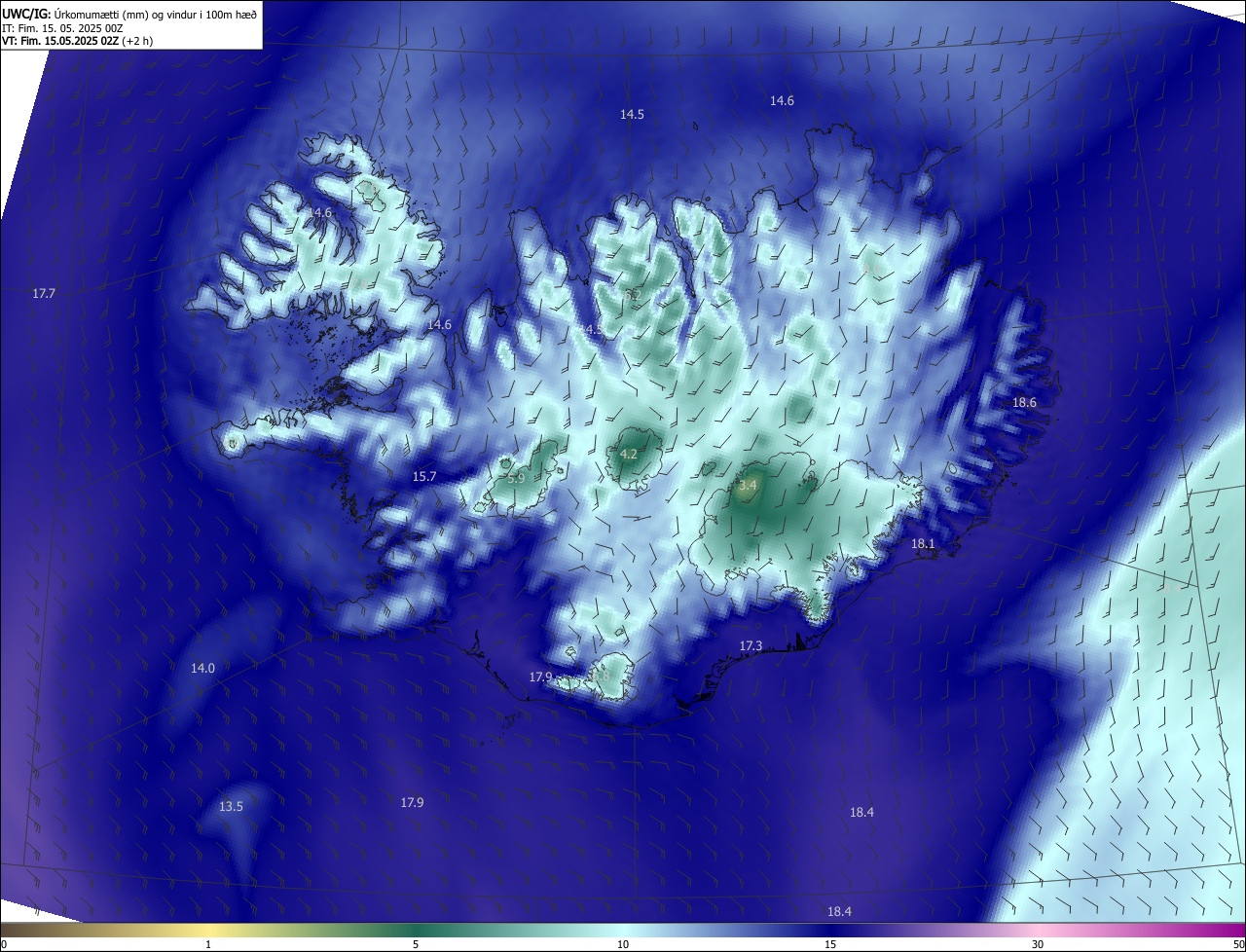Click the 18.6 value label near the east fjords
This screenshot has width=1246, height=952.
click(1024, 402)
